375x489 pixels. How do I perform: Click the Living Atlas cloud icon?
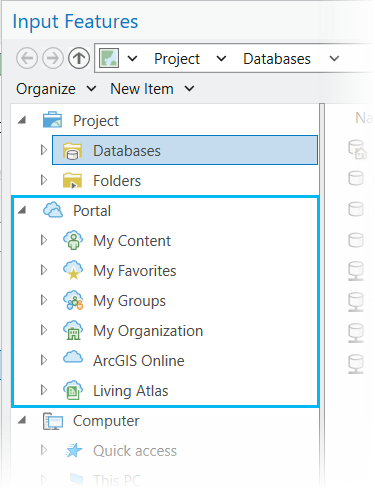pyautogui.click(x=73, y=390)
